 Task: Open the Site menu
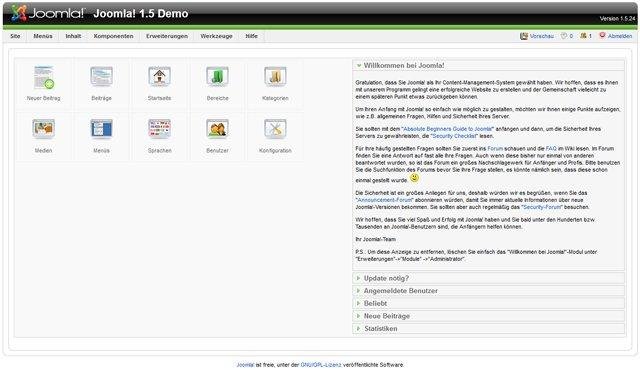coord(15,36)
